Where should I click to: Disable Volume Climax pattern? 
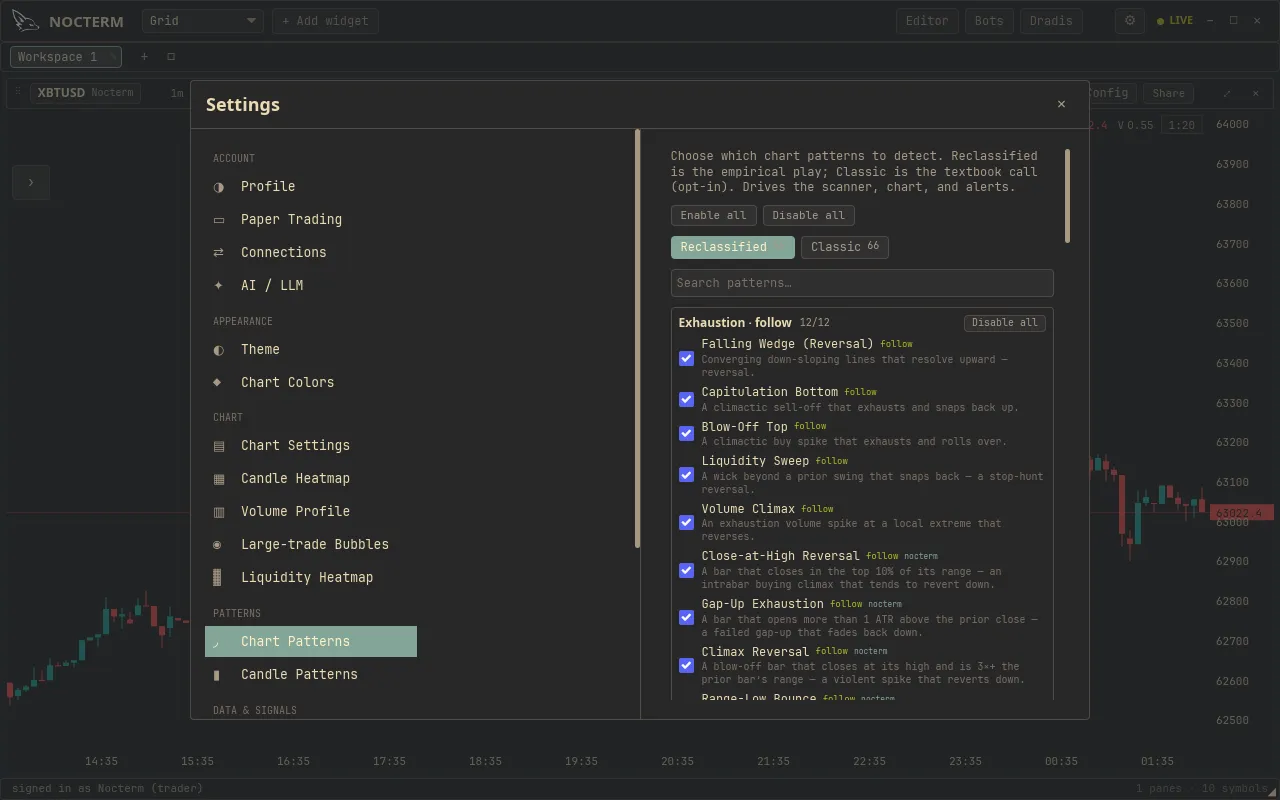coord(686,522)
